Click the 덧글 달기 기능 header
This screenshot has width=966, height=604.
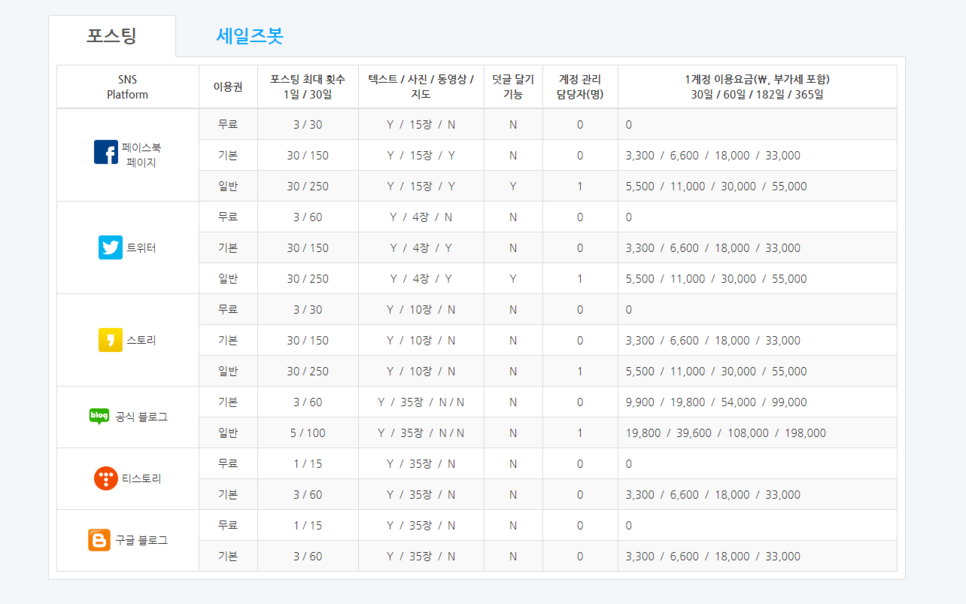click(x=513, y=87)
